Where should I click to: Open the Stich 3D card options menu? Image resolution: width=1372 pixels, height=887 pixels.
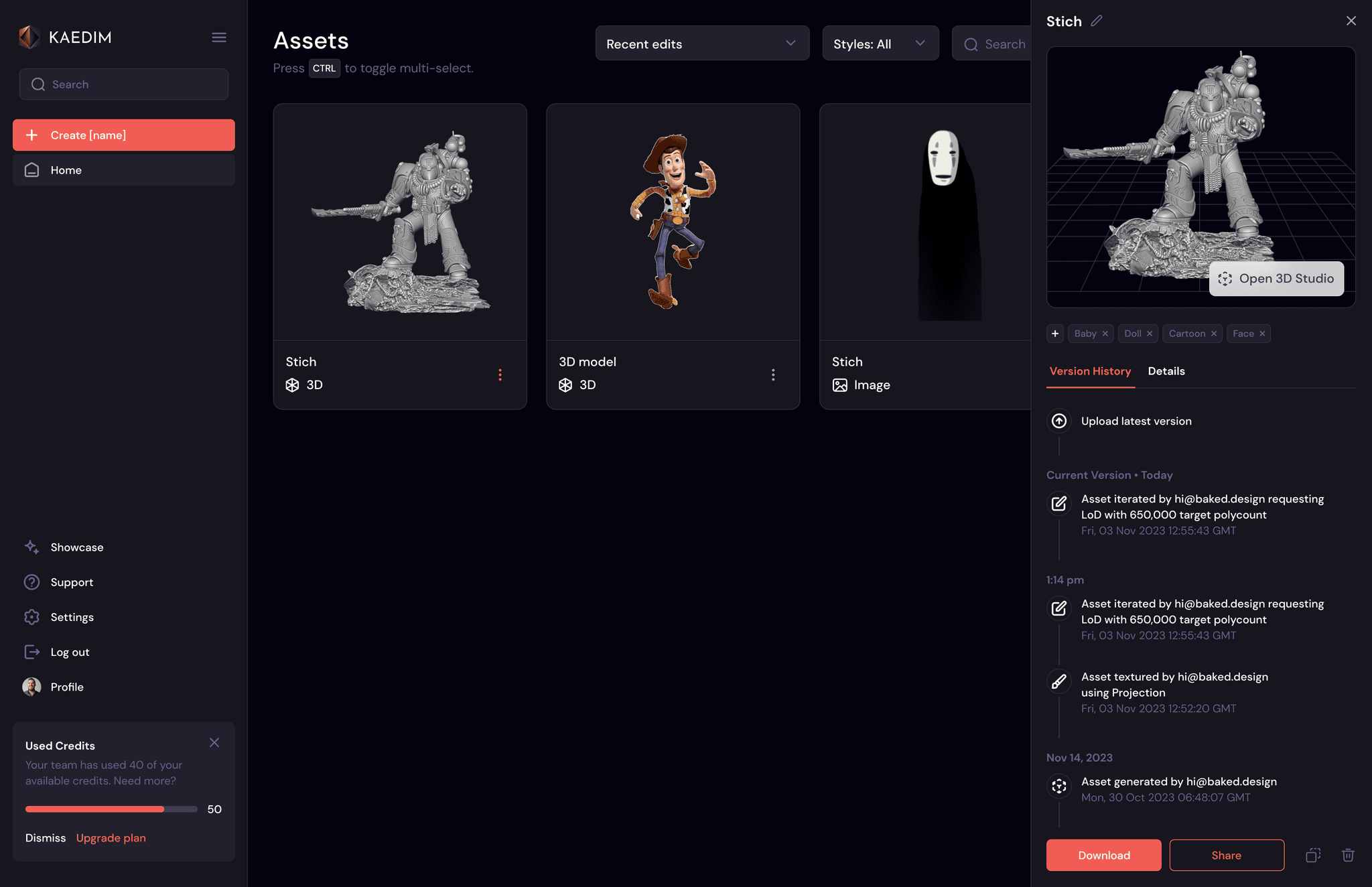pos(500,374)
